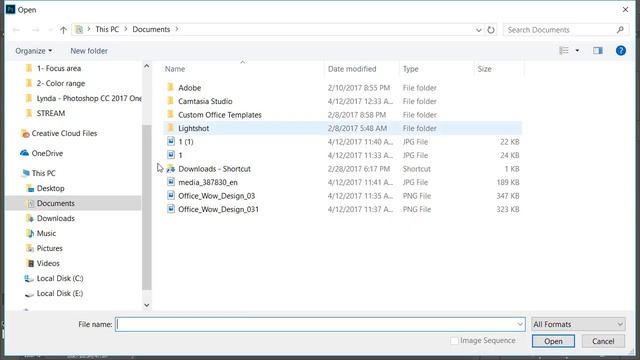Click the navigation pane scroll down arrow
Image resolution: width=640 pixels, height=360 pixels.
pyautogui.click(x=147, y=305)
